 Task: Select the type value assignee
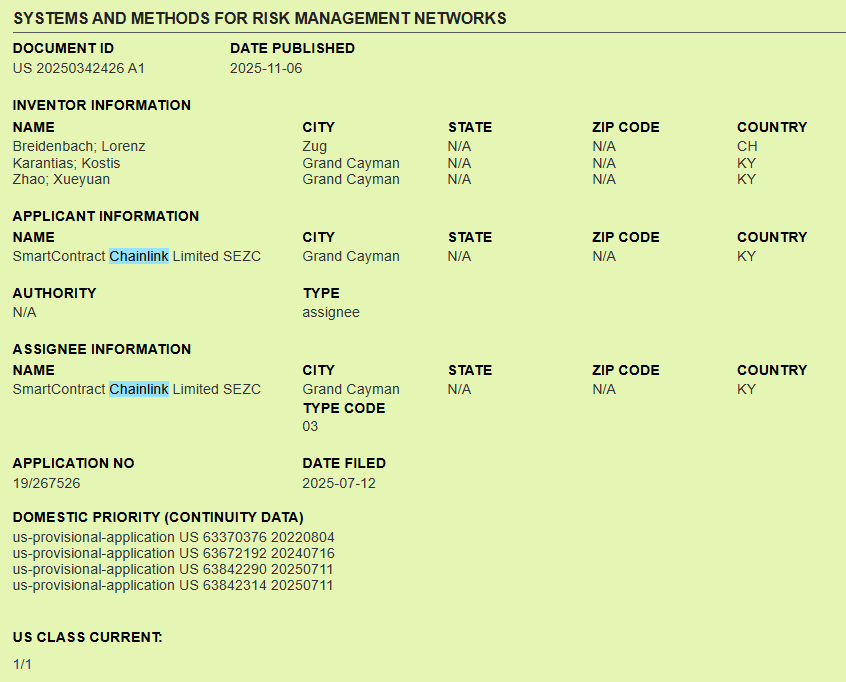point(331,312)
